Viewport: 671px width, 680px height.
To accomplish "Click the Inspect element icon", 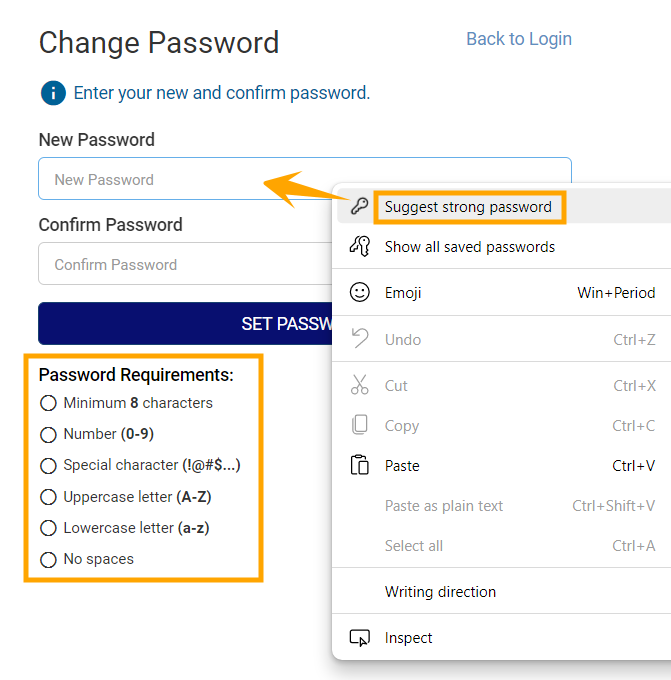I will 359,638.
